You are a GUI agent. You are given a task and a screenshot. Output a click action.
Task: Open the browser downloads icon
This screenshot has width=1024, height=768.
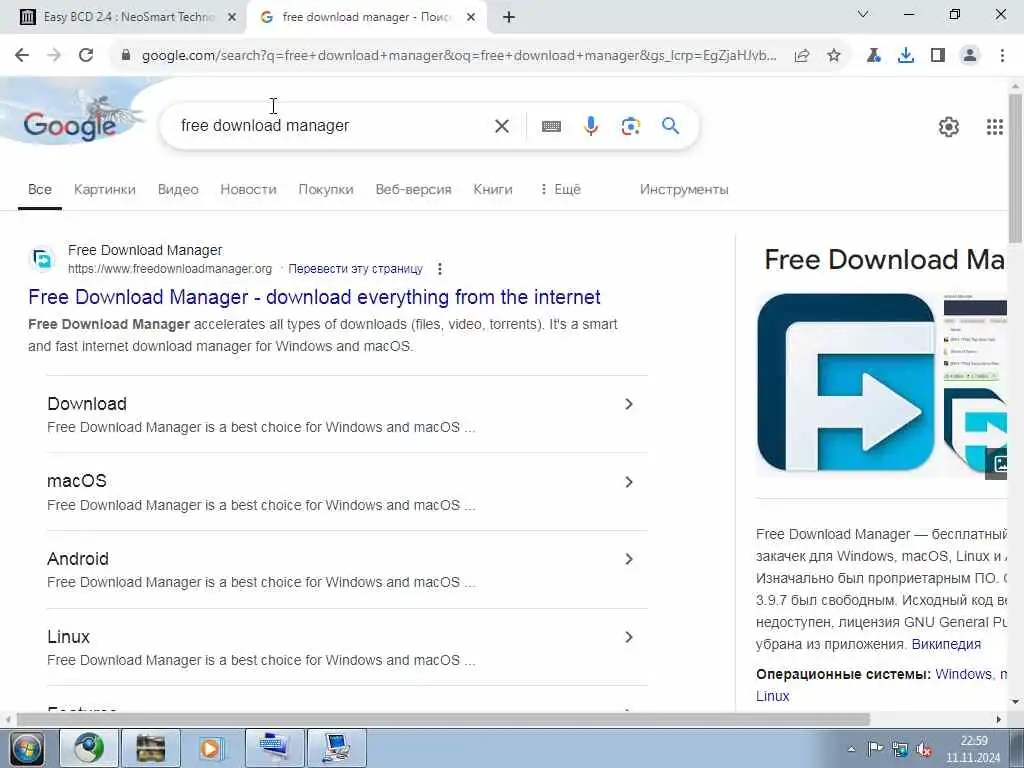click(906, 56)
